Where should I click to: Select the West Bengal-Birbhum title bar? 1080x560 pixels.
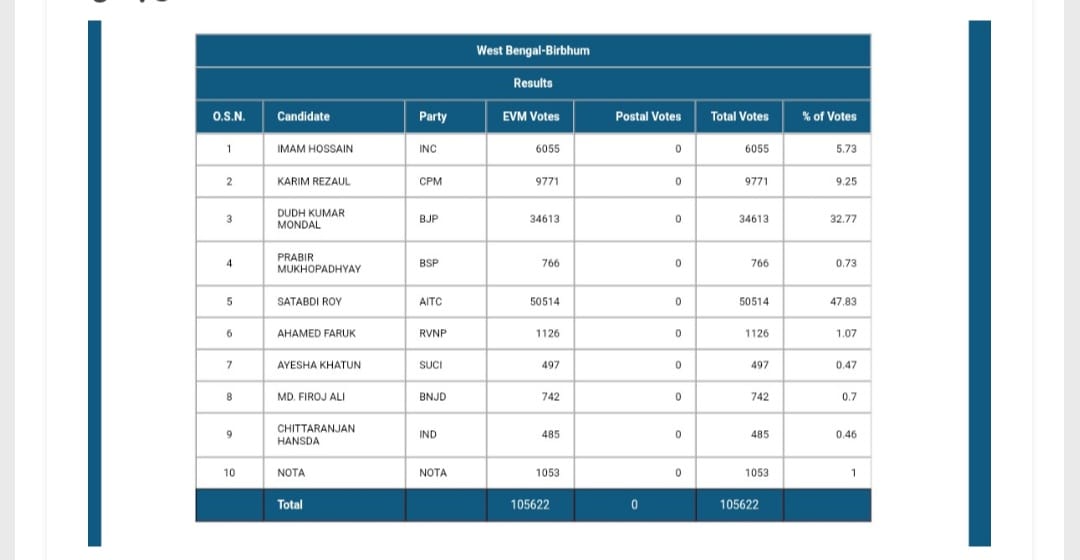[533, 50]
